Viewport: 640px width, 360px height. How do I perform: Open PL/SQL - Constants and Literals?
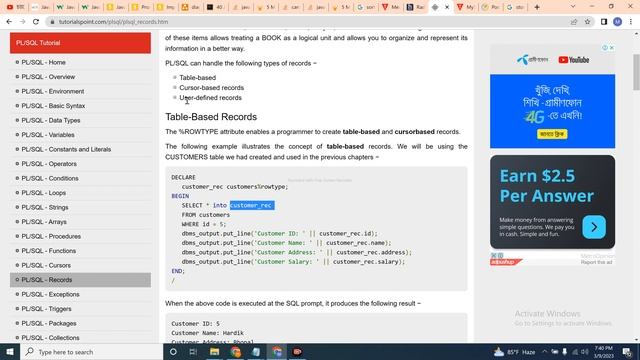[66, 149]
